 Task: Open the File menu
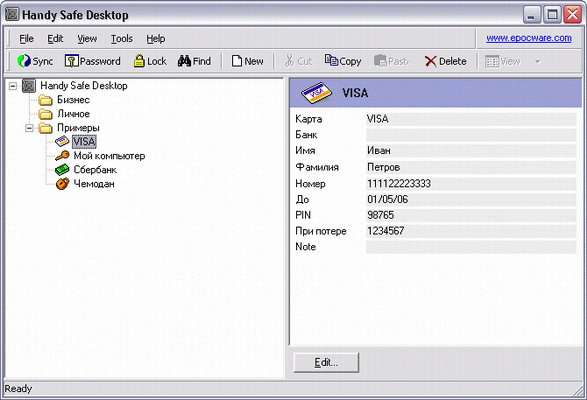tap(26, 39)
